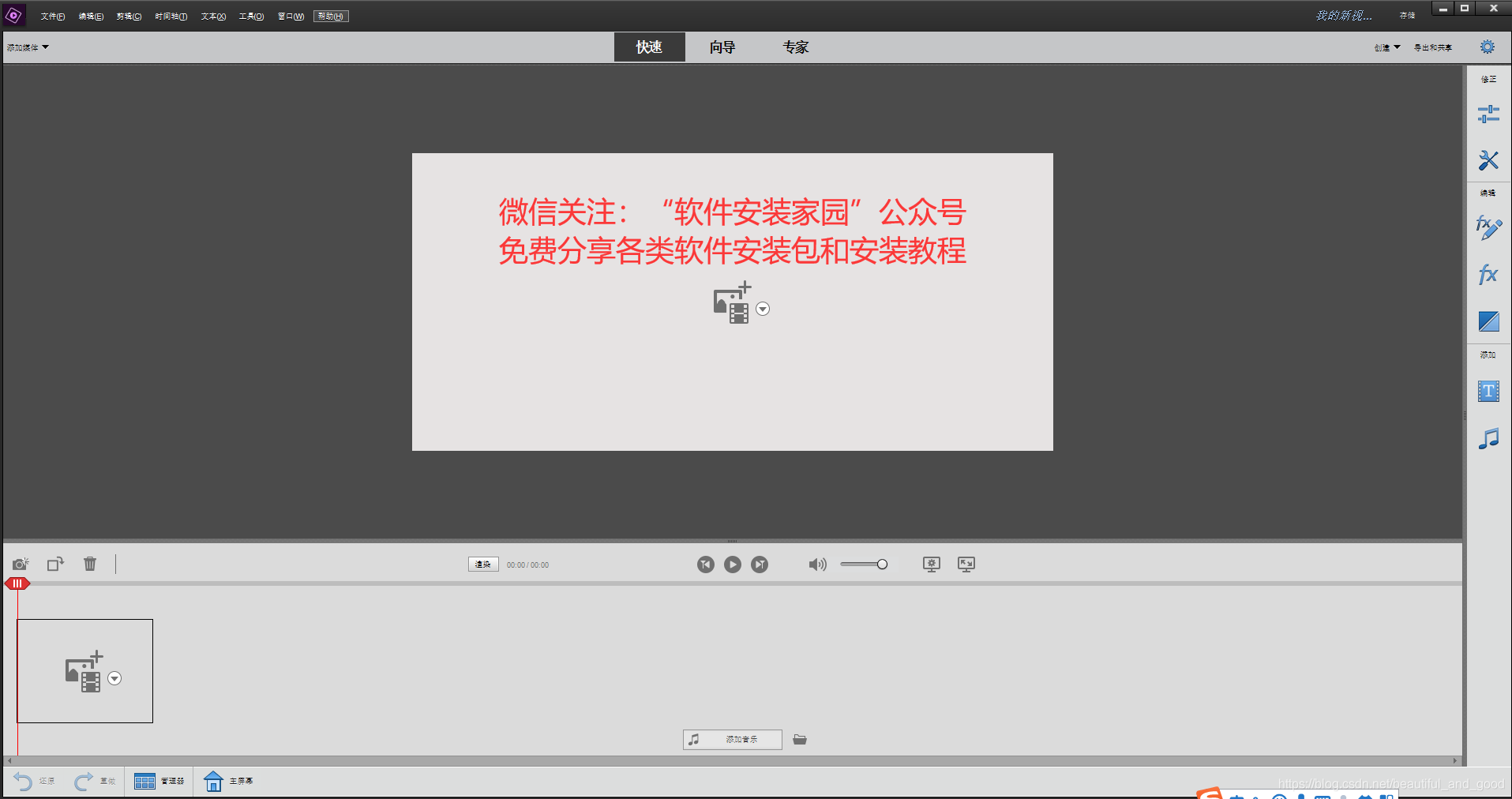This screenshot has height=799, width=1512.
Task: Switch to the 向导 mode tab
Action: [722, 47]
